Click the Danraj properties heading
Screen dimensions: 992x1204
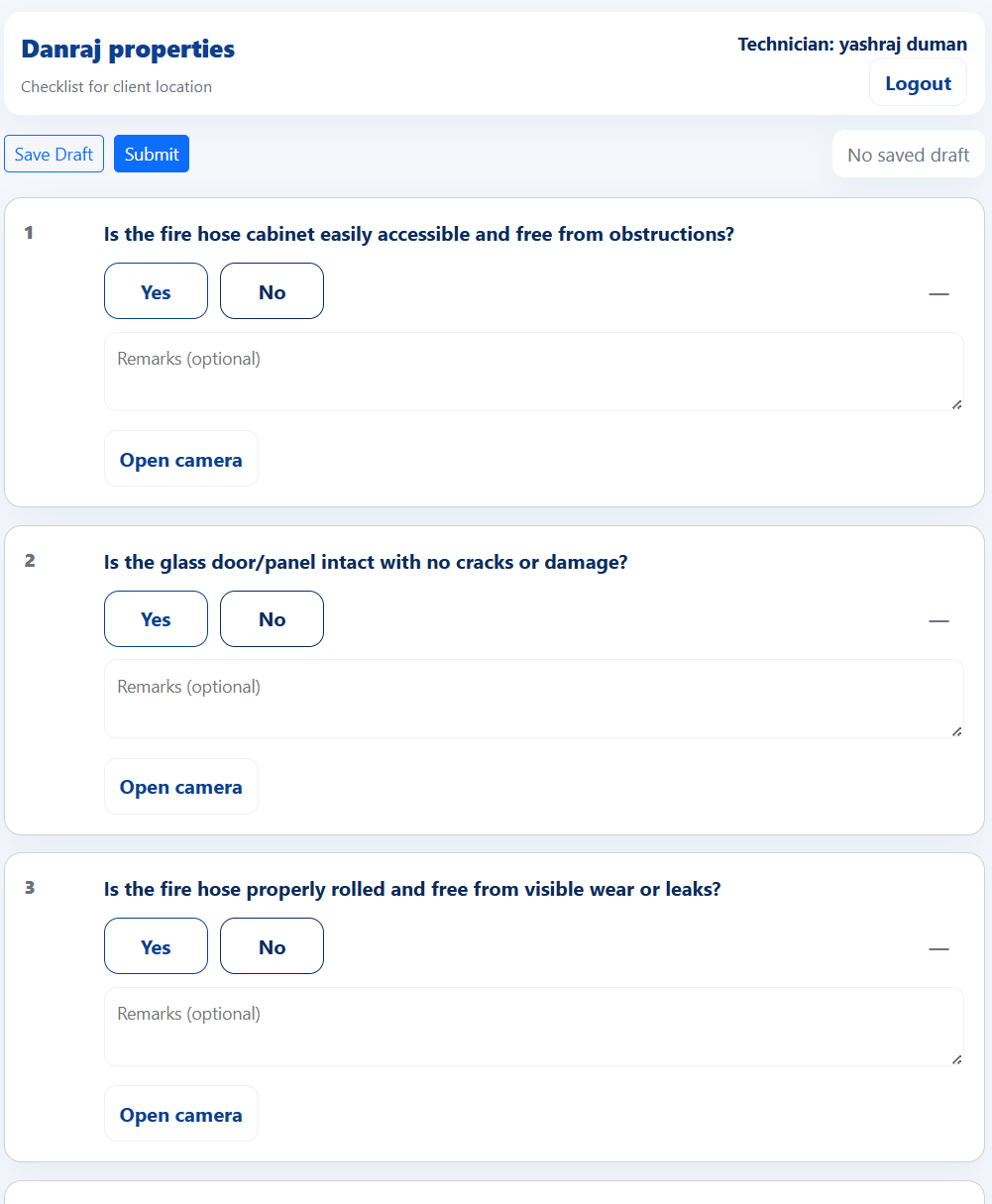[x=127, y=49]
